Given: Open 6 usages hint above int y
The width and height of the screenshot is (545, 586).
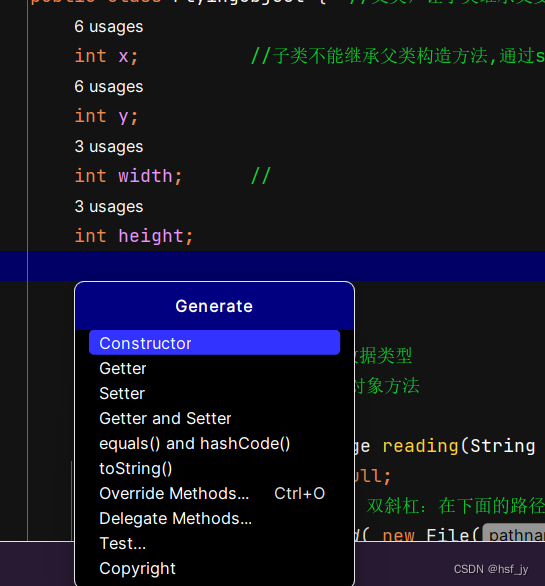Looking at the screenshot, I should [x=109, y=87].
